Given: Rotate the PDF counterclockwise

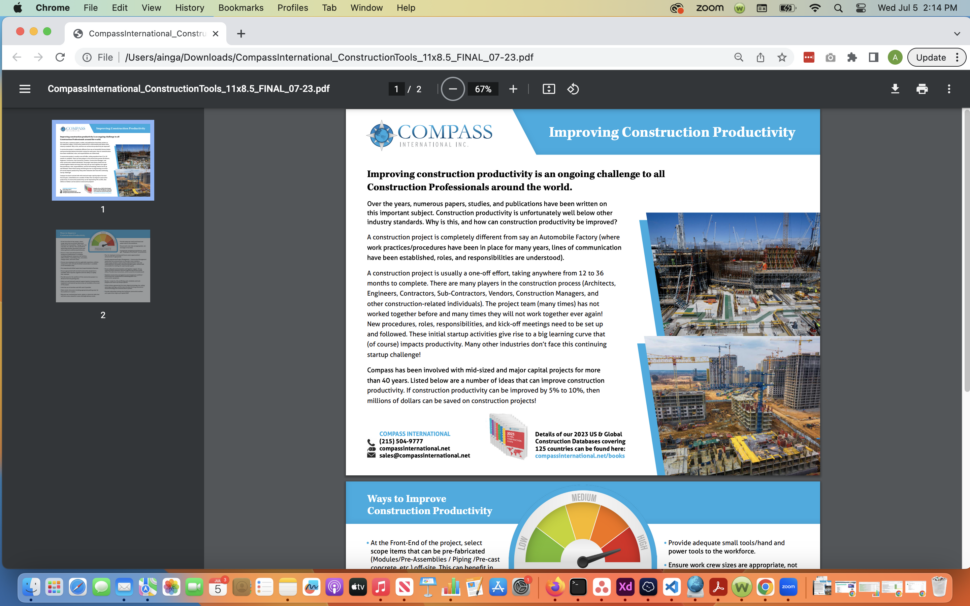Looking at the screenshot, I should [573, 89].
